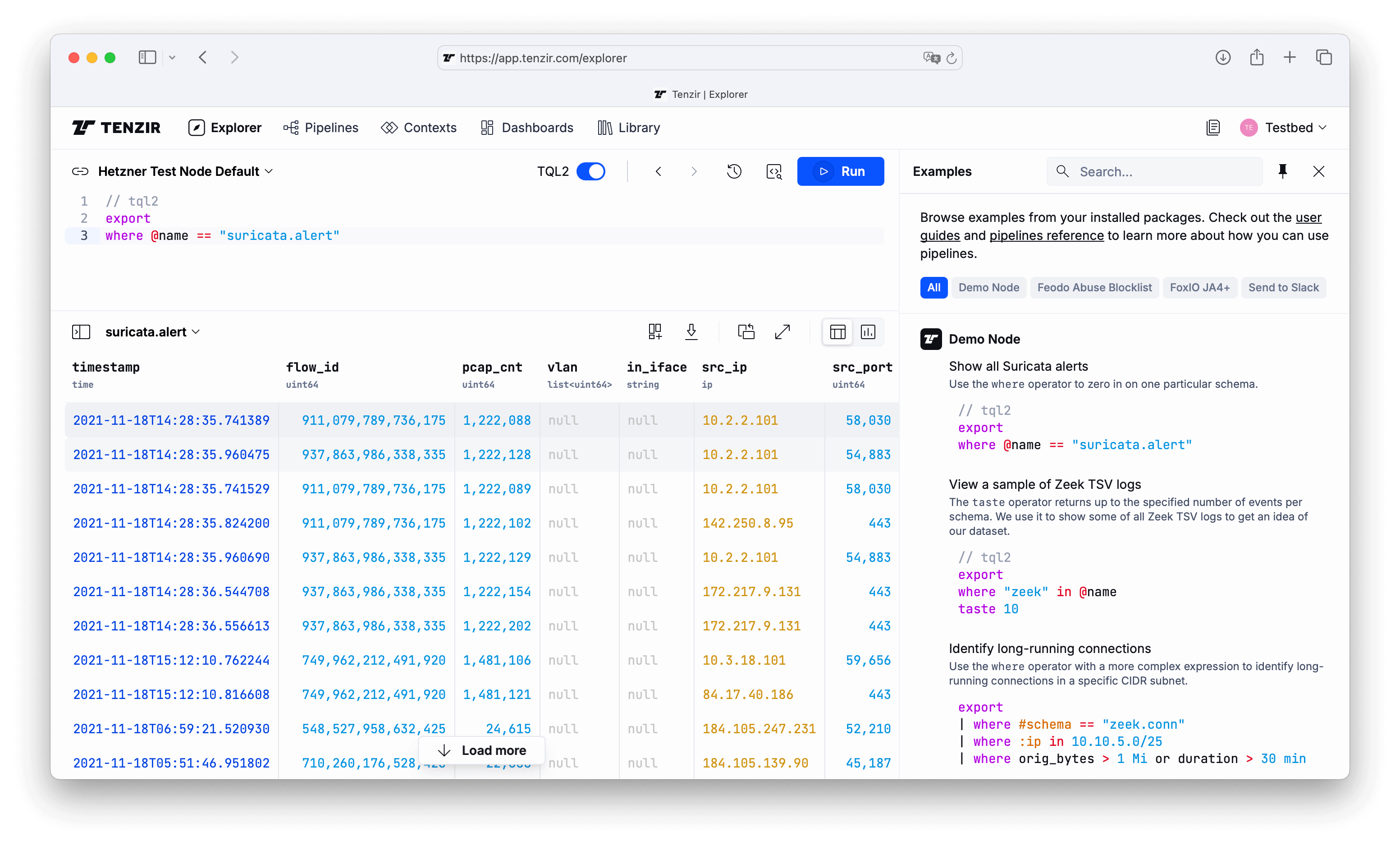Click the Demo Node package icon
The image size is (1400, 846).
(931, 340)
